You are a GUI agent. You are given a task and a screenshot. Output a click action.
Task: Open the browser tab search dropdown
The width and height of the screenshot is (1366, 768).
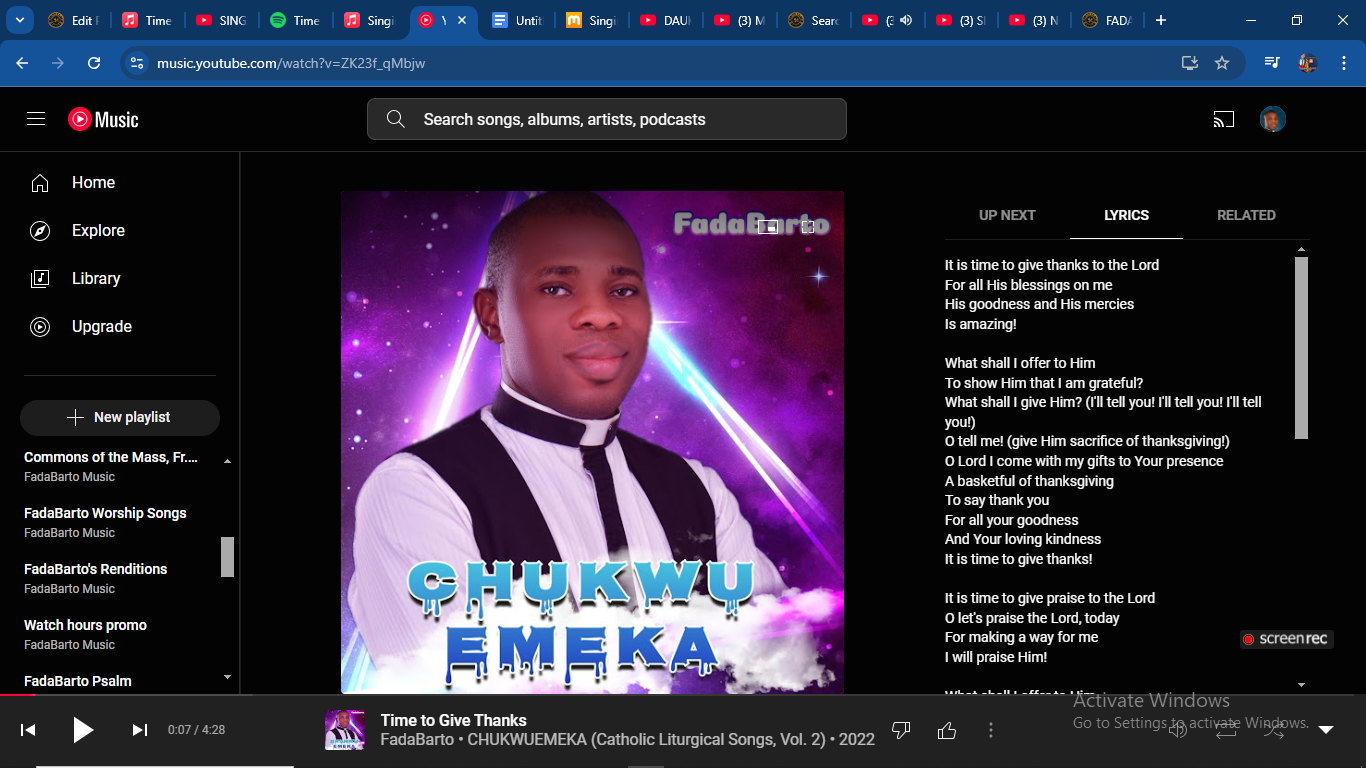click(x=19, y=20)
